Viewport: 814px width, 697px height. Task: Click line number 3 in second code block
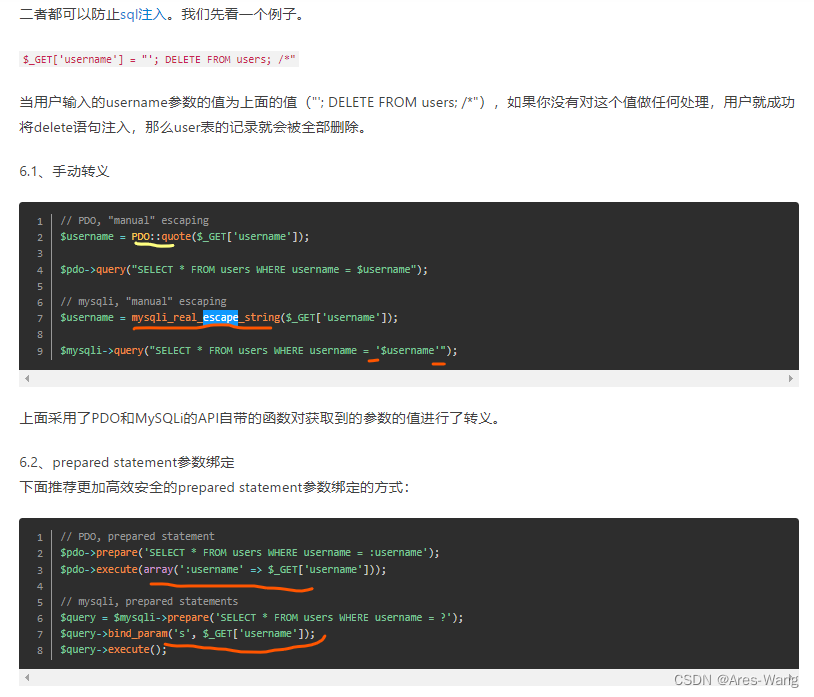click(x=39, y=568)
